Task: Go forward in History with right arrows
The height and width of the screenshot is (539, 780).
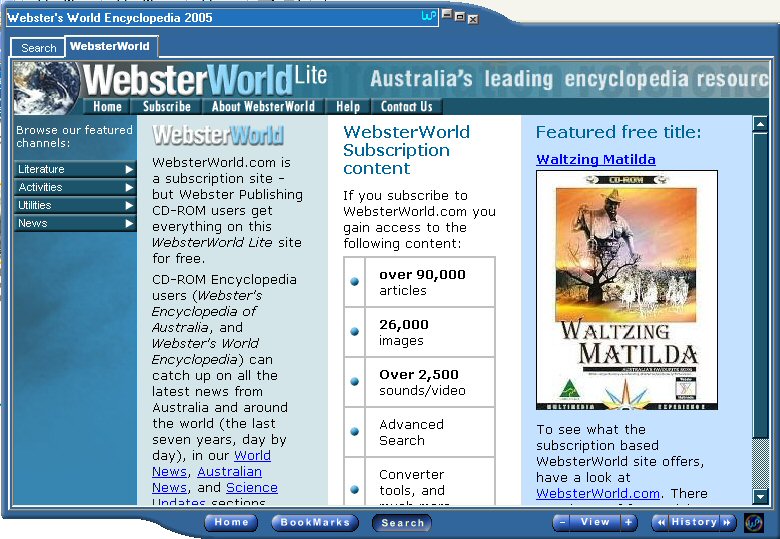Action: click(727, 523)
